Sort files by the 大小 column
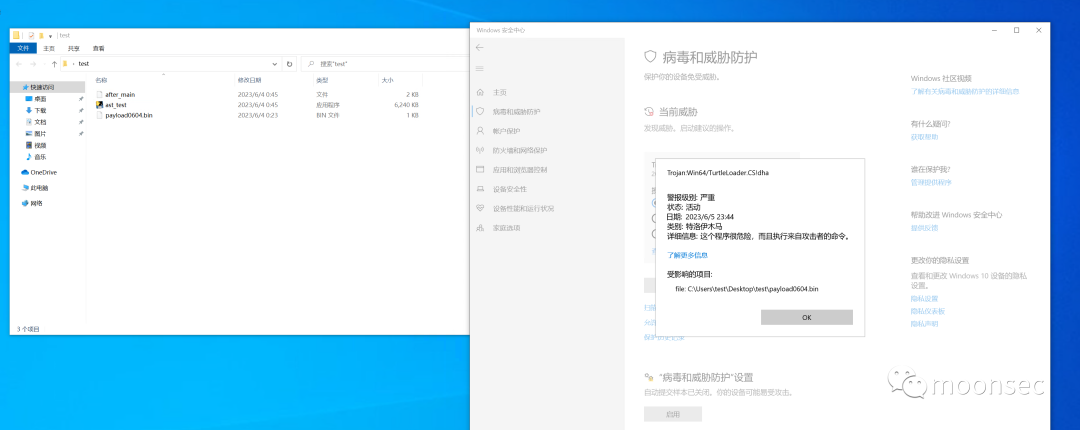Viewport: 1080px width, 430px height. click(387, 81)
